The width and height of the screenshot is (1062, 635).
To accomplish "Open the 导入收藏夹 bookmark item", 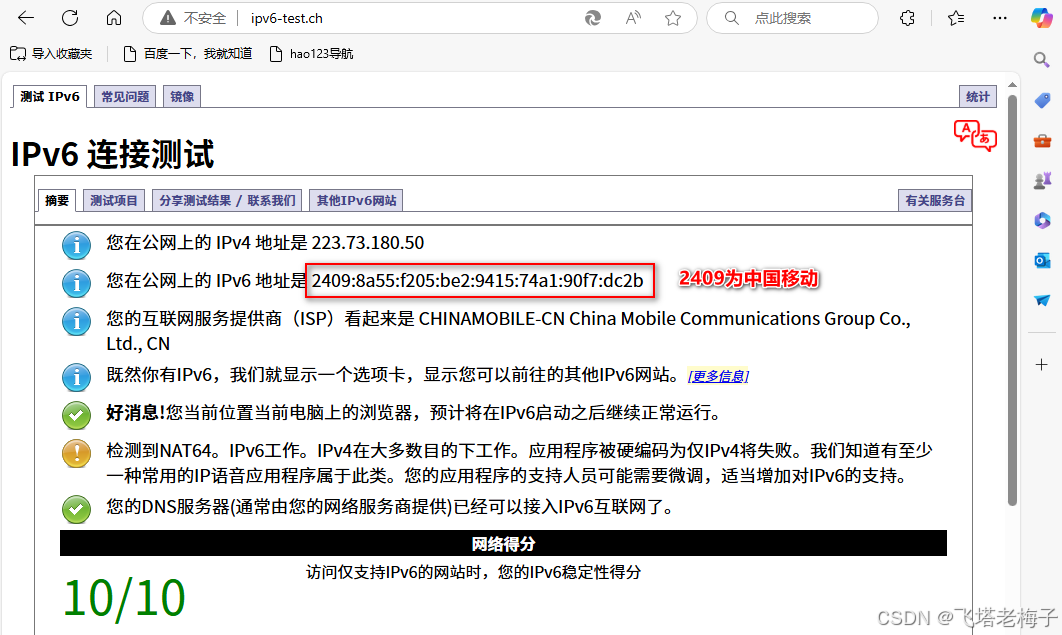I will [51, 53].
